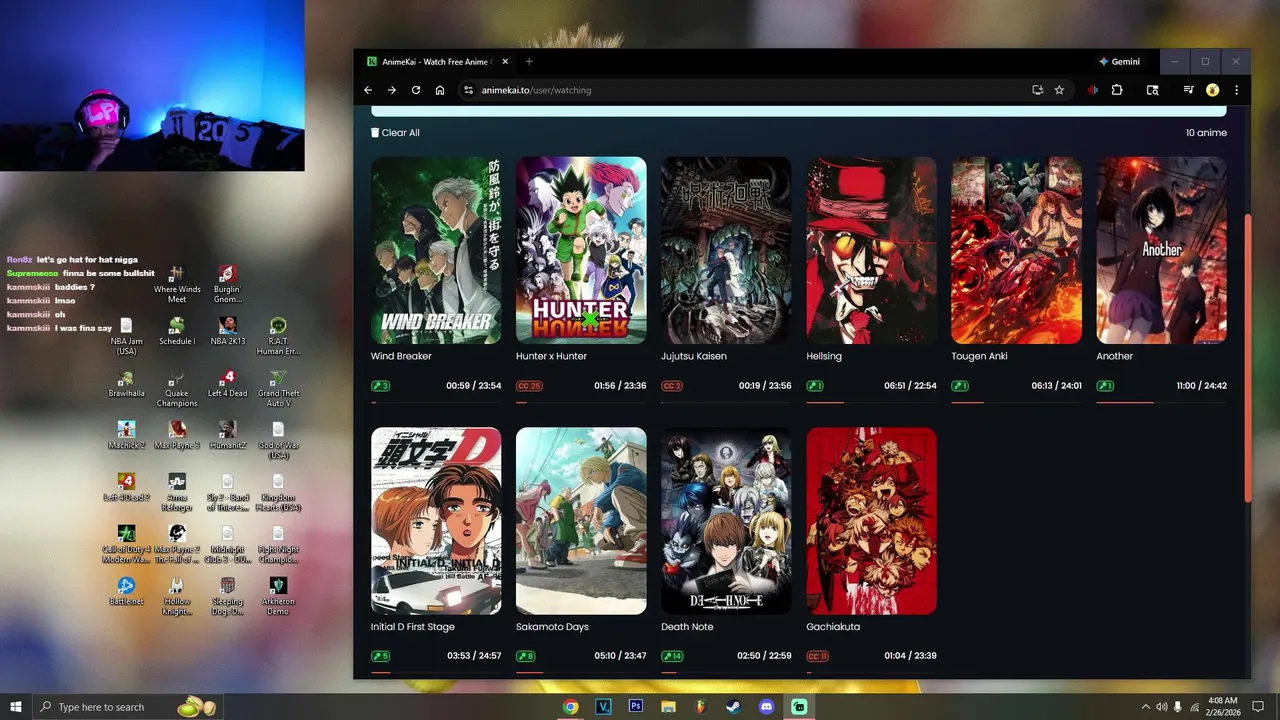Select R.A.T. Human Error desktop shortcut

click(278, 337)
